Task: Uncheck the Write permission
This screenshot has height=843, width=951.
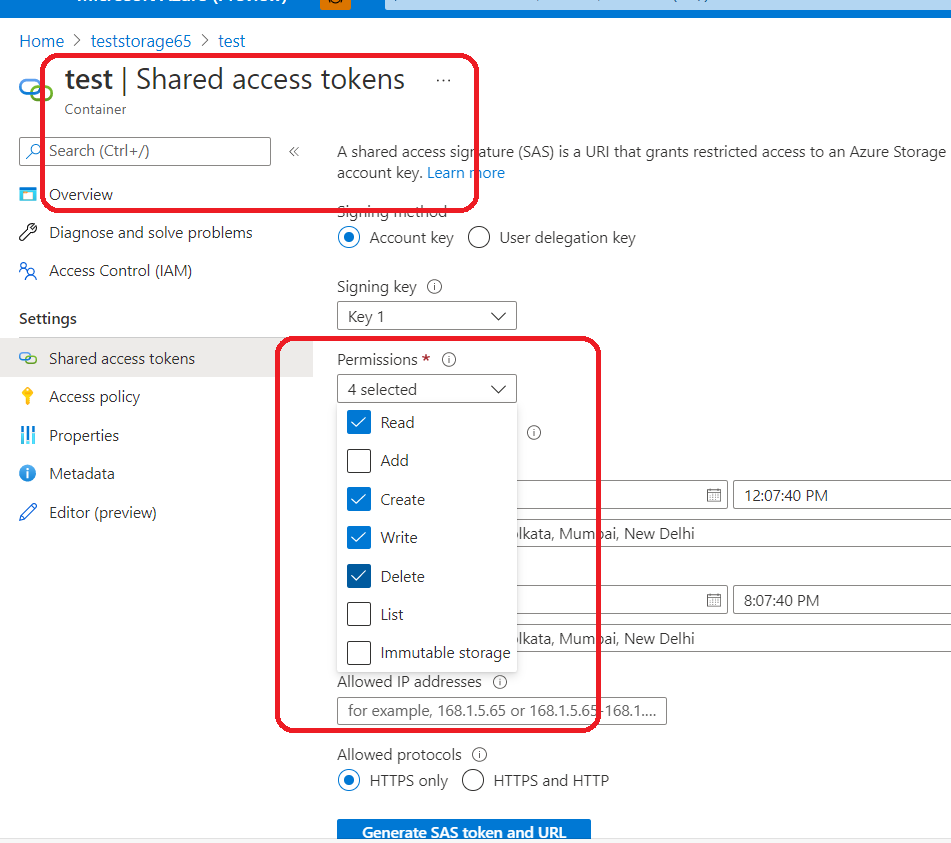Action: pos(359,537)
